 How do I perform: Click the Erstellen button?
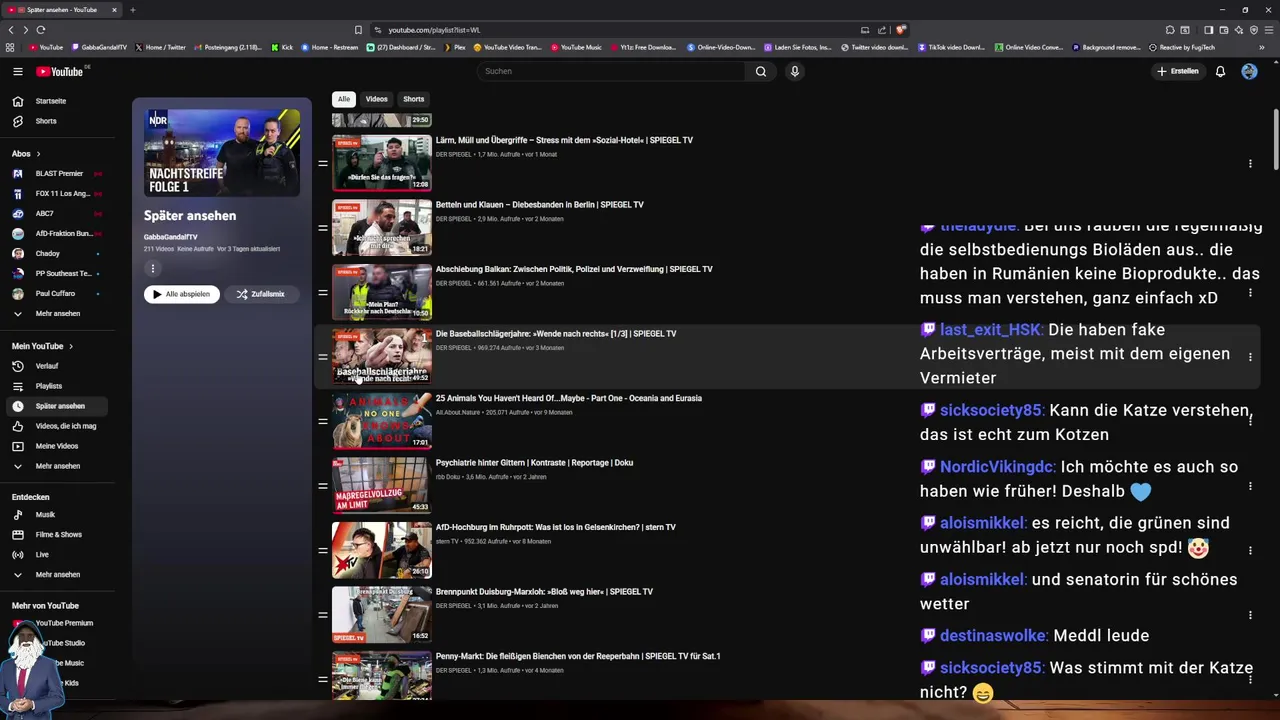[x=1178, y=71]
